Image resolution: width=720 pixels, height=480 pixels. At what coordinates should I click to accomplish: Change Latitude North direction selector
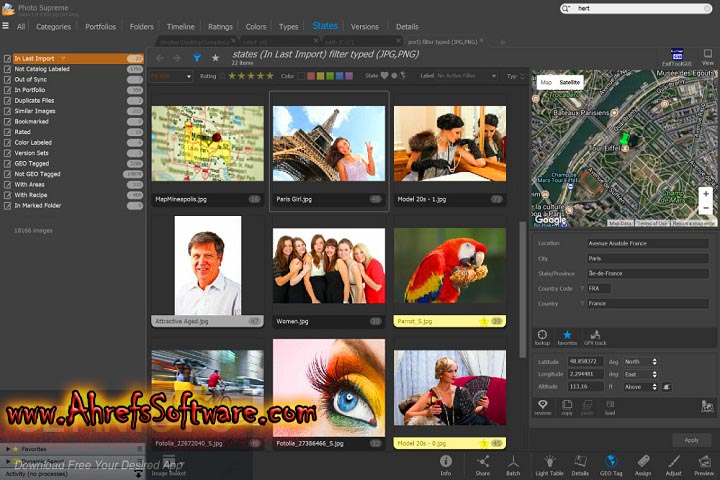point(641,362)
